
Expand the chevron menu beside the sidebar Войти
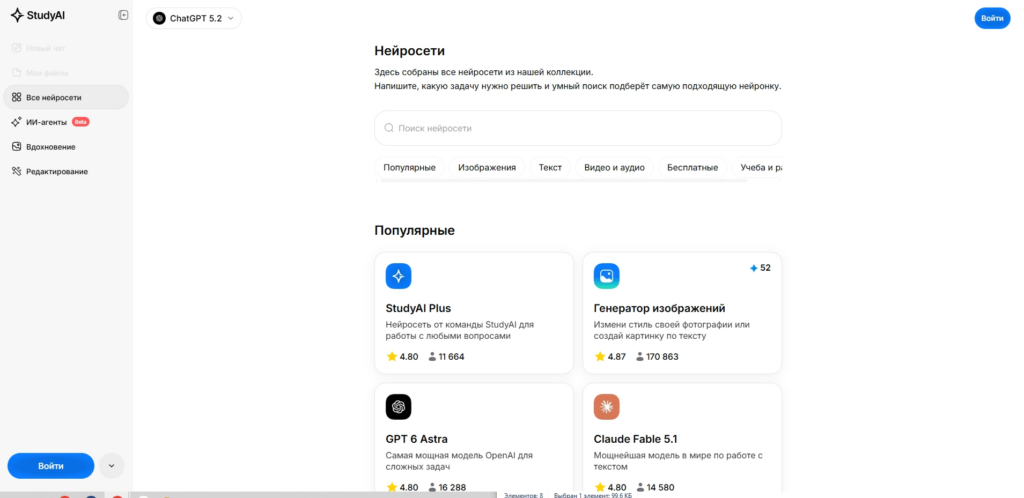[111, 466]
